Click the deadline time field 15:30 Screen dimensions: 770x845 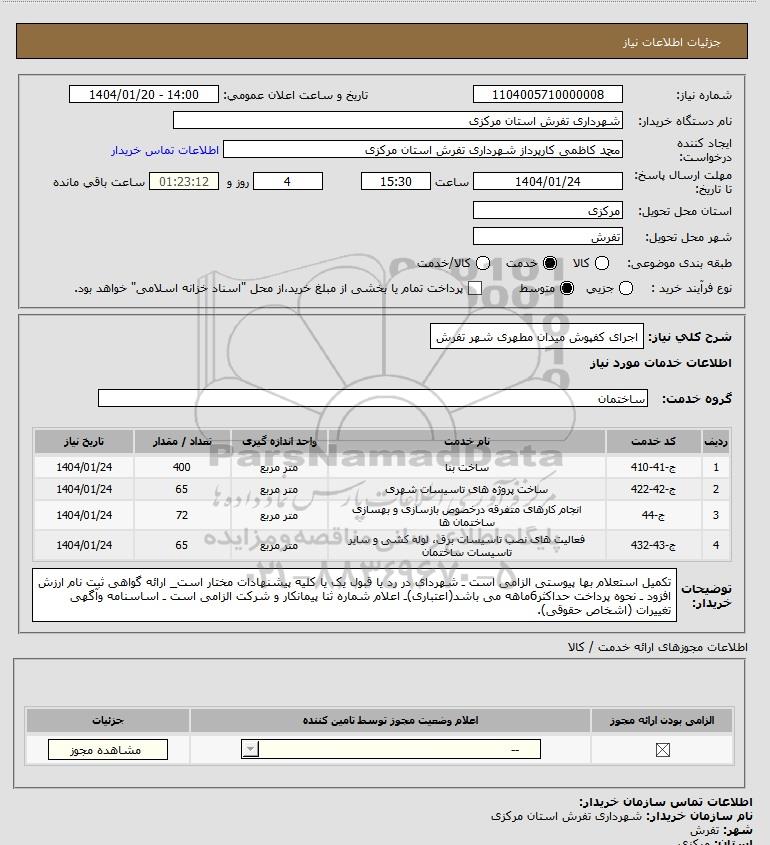[396, 182]
